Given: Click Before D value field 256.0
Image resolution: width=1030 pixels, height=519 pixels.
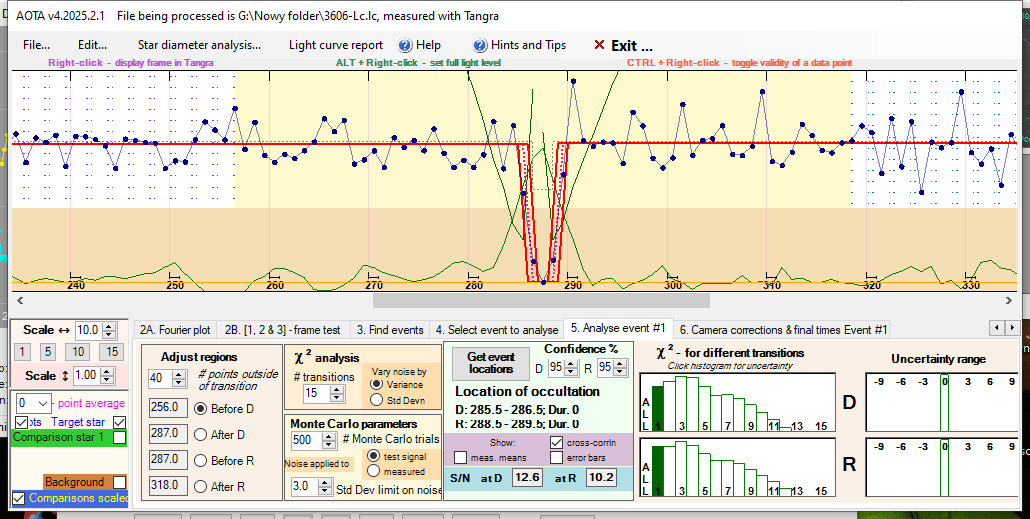Looking at the screenshot, I should (168, 407).
